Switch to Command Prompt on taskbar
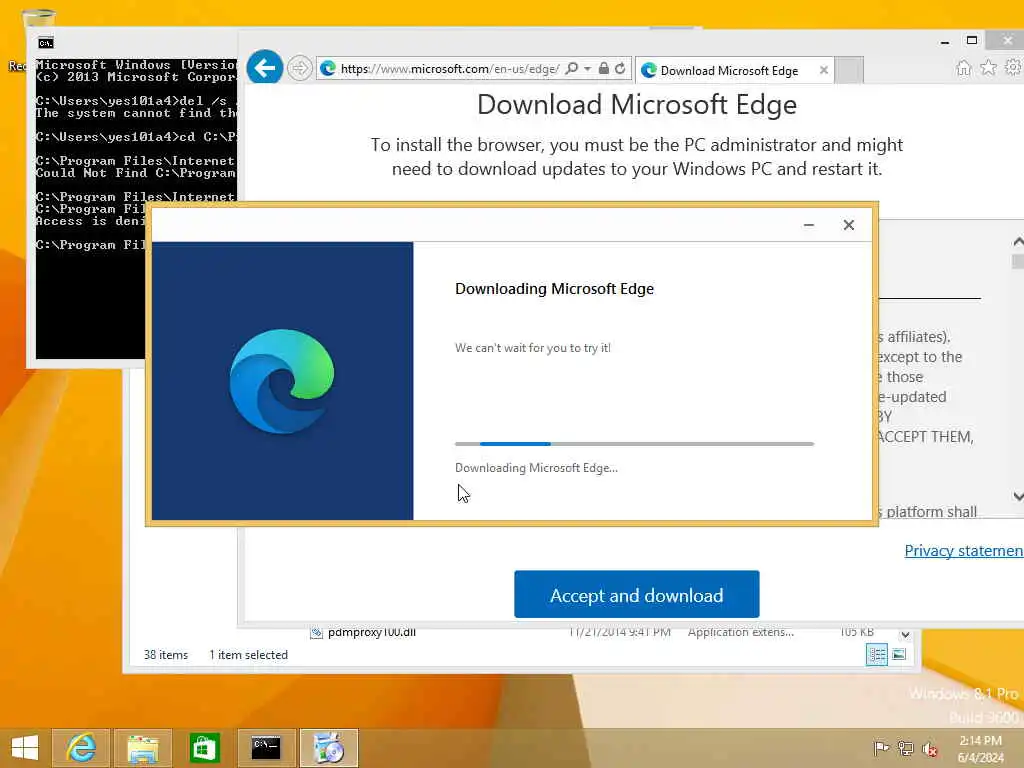The image size is (1024, 768). click(266, 748)
